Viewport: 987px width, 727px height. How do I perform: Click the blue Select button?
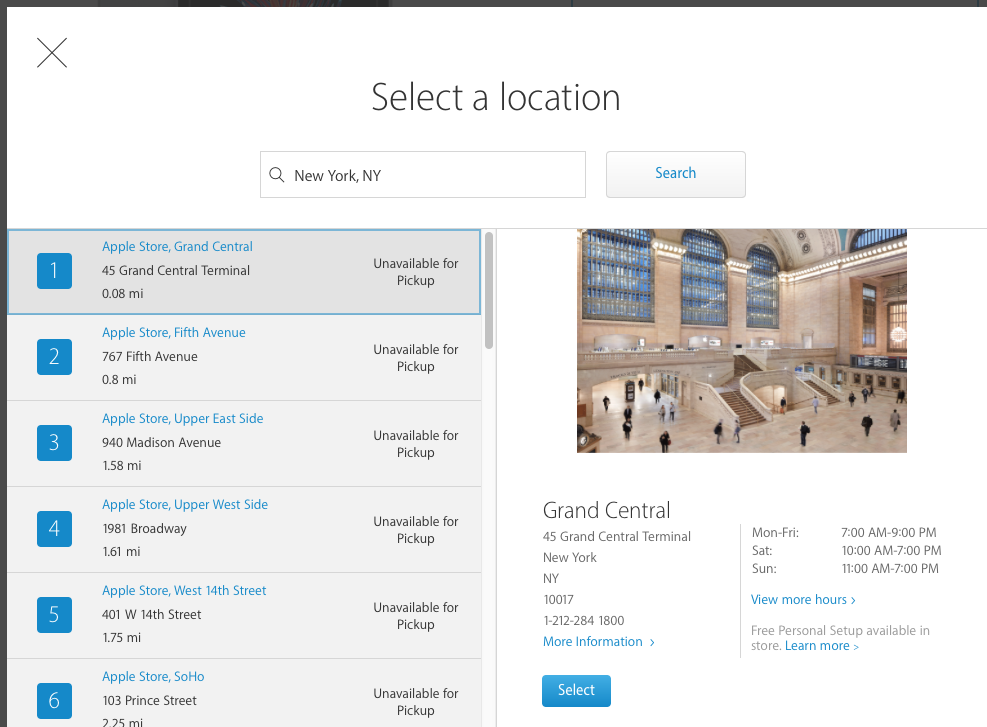(x=576, y=690)
